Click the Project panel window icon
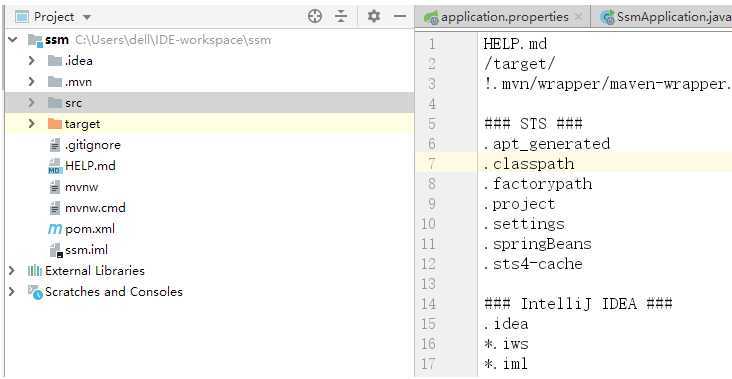Screen dimensions: 732x379 tap(21, 17)
